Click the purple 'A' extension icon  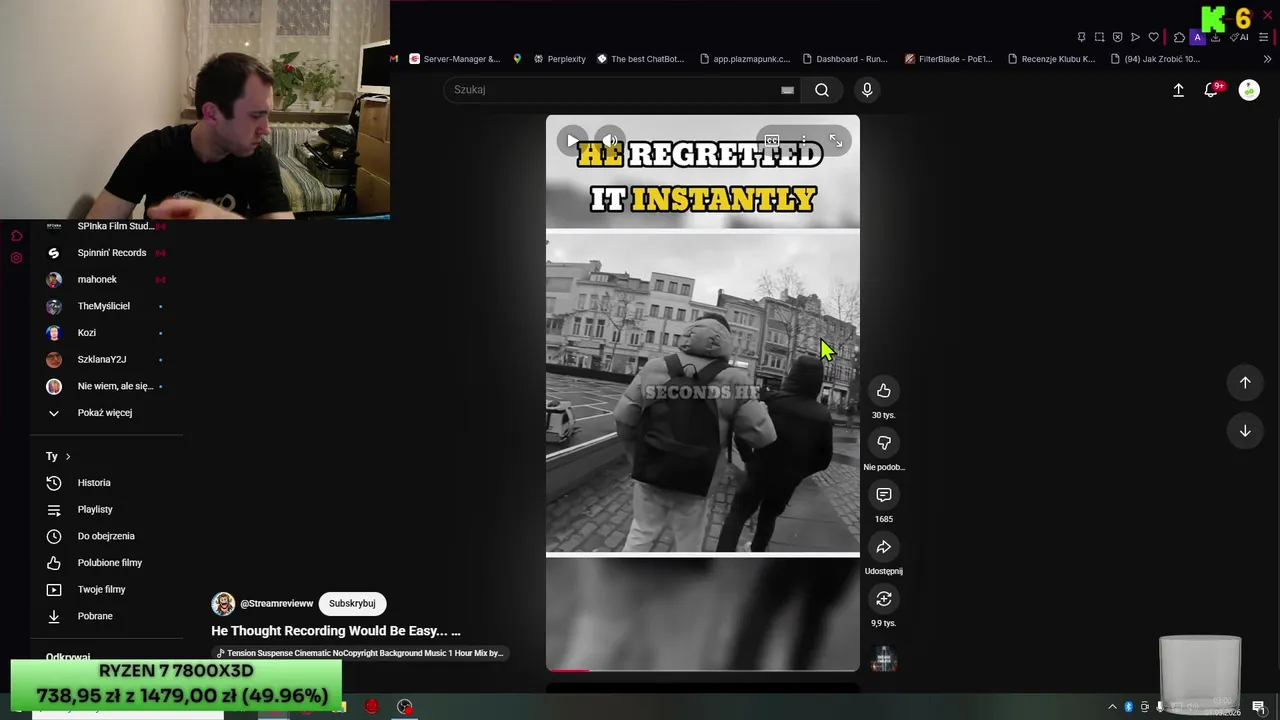(1197, 37)
